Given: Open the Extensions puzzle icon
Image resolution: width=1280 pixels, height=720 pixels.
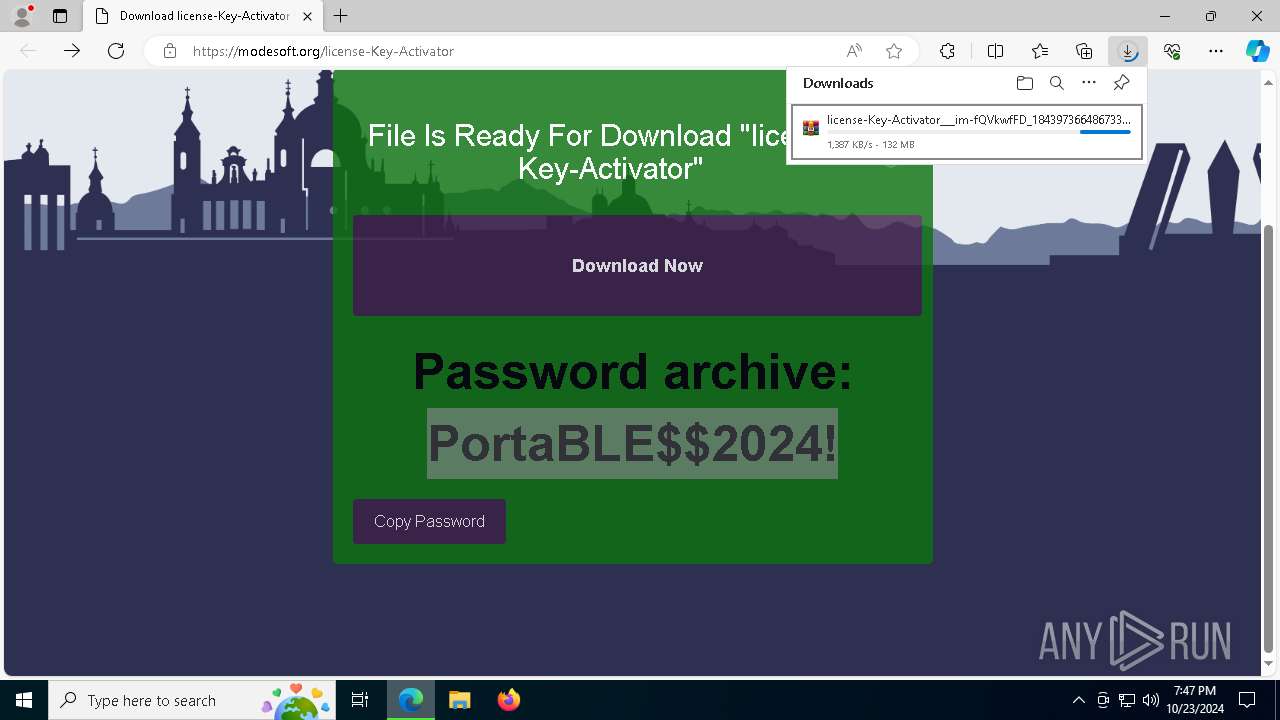Looking at the screenshot, I should tap(947, 51).
